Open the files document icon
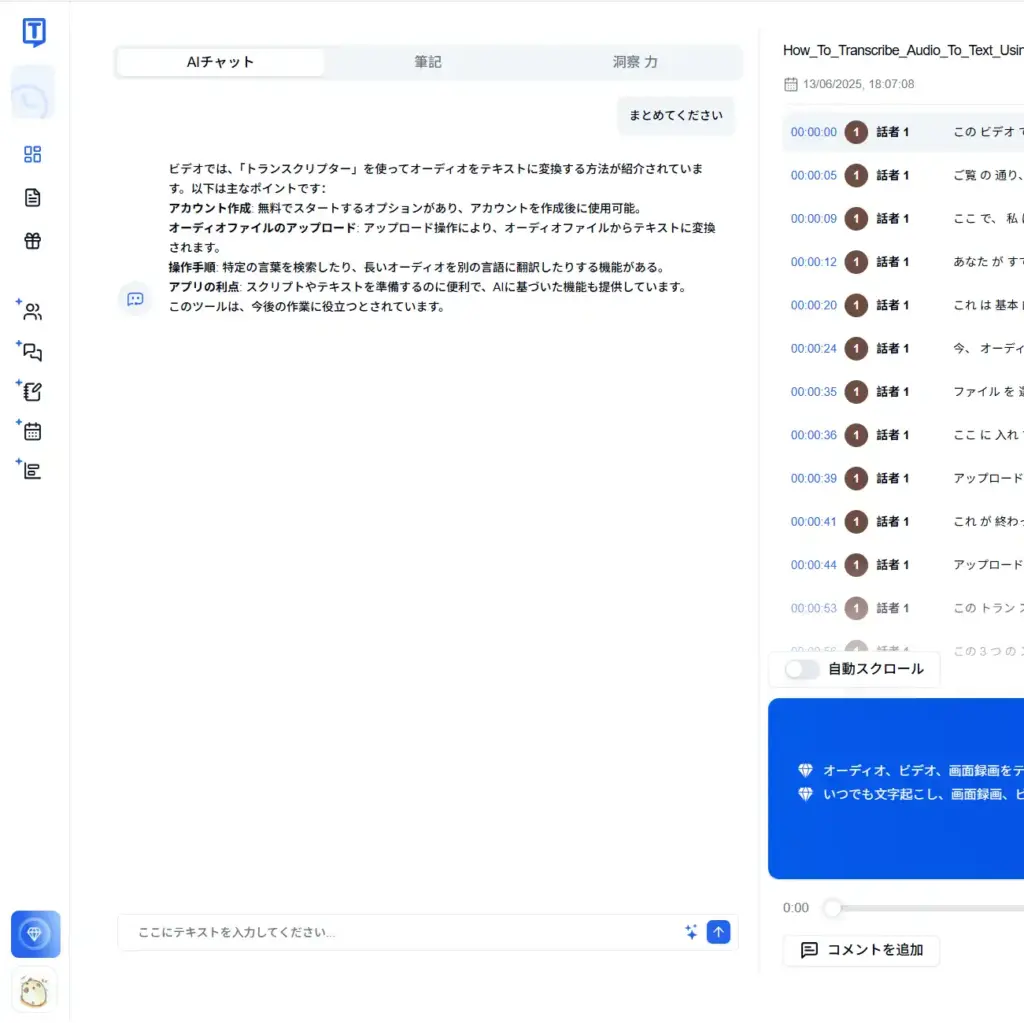Screen dimensions: 1024x1024 [33, 197]
